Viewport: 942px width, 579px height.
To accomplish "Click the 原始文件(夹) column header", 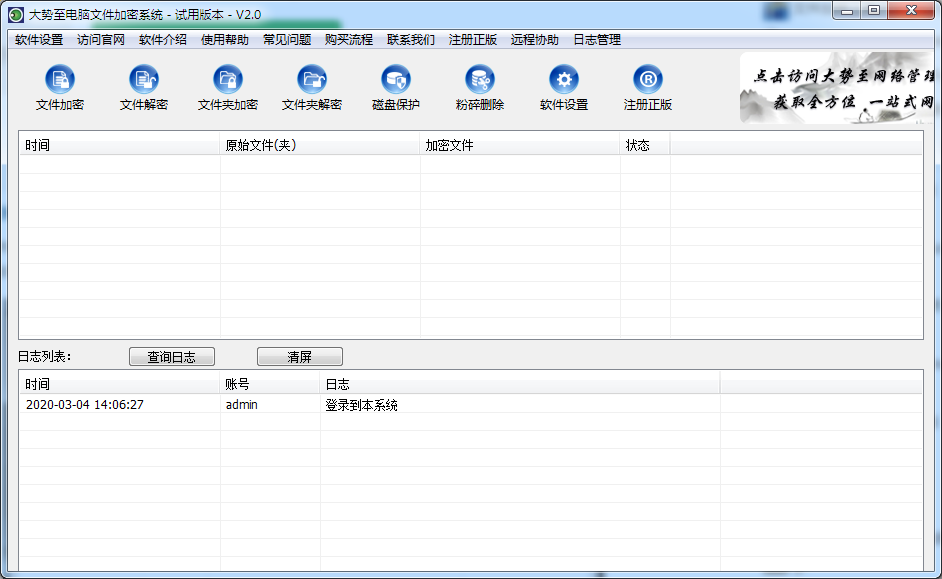I will pos(320,145).
